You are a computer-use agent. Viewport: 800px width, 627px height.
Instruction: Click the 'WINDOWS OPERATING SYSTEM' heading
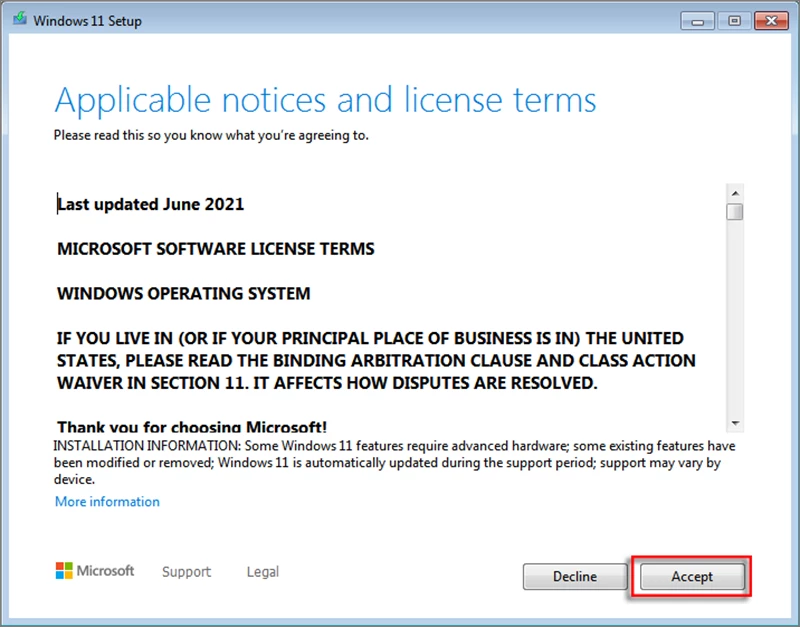(184, 293)
